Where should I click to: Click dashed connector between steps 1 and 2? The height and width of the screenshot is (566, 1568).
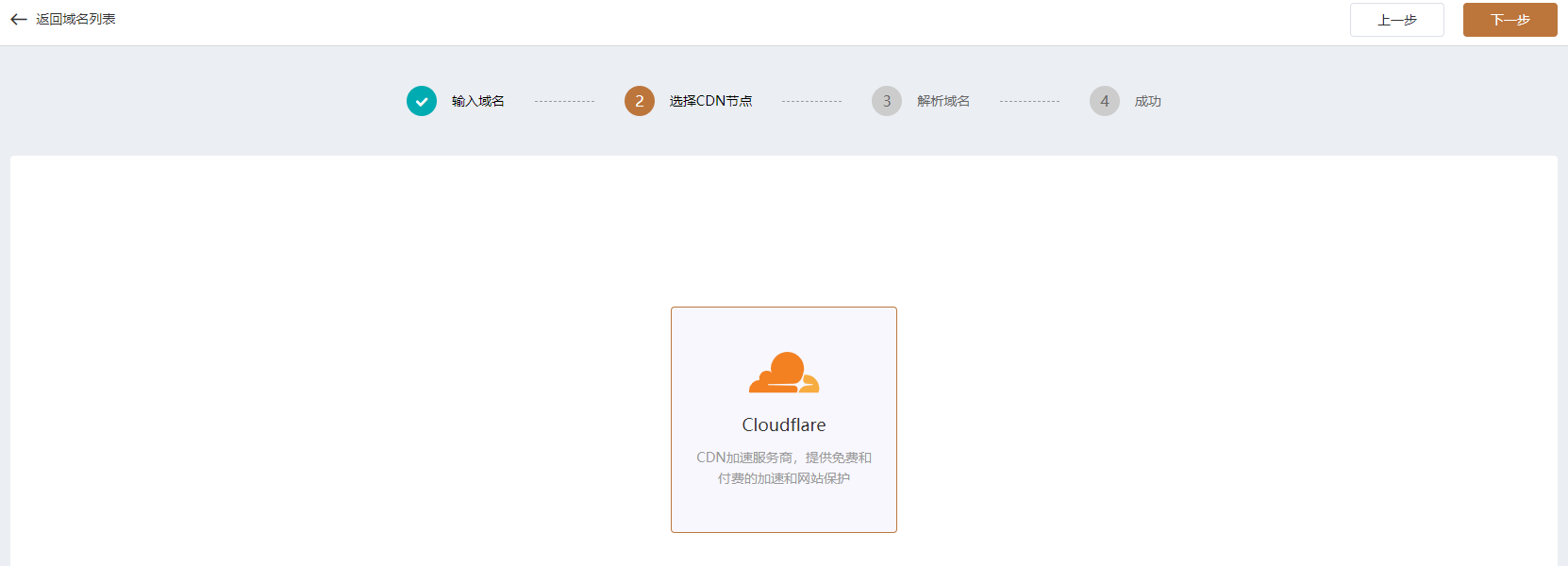[564, 101]
